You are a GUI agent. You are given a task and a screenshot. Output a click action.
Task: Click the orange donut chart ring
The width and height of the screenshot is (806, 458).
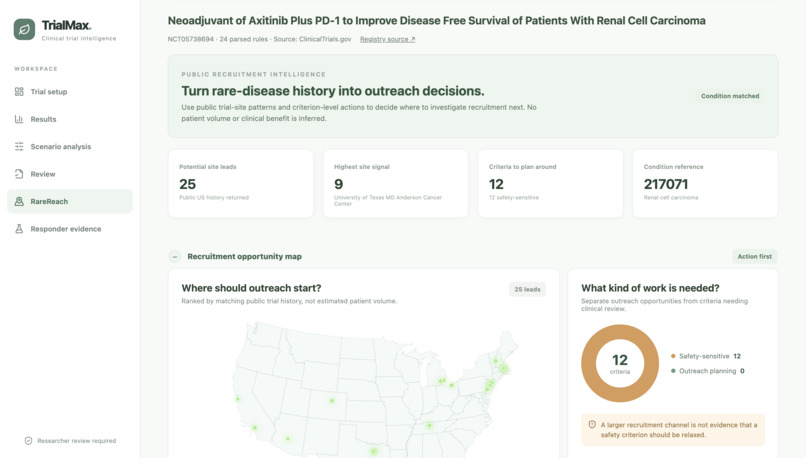click(589, 363)
